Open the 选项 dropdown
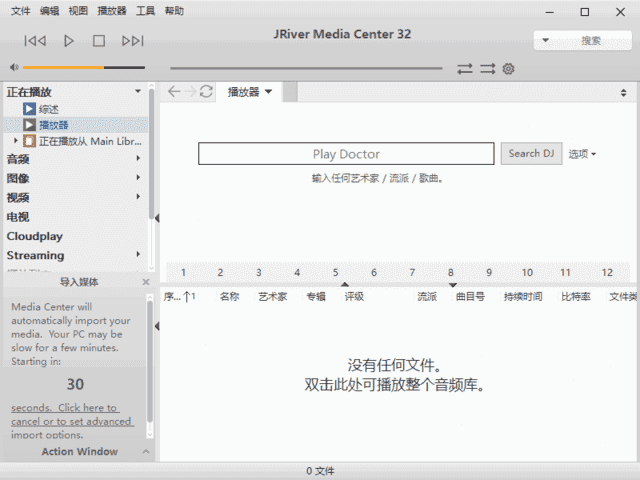Screen dimensions: 640x480 582,154
